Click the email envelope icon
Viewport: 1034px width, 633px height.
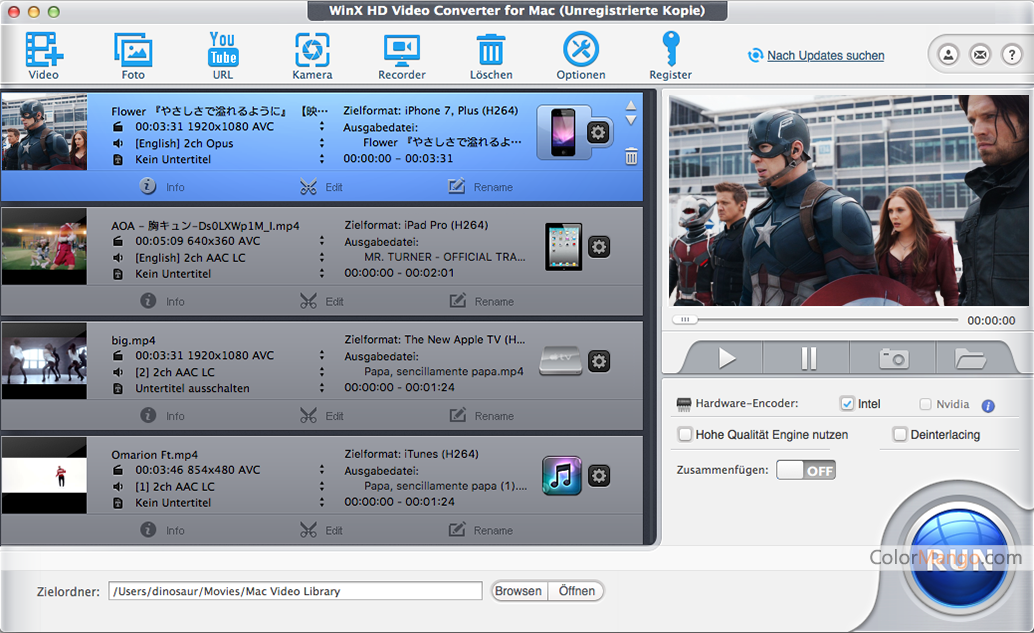pos(980,55)
